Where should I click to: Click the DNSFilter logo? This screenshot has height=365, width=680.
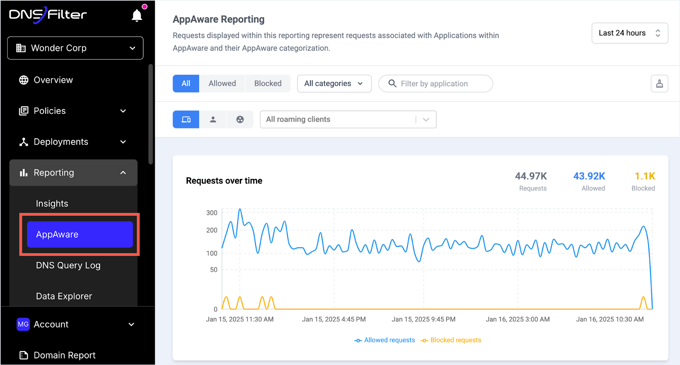(48, 15)
